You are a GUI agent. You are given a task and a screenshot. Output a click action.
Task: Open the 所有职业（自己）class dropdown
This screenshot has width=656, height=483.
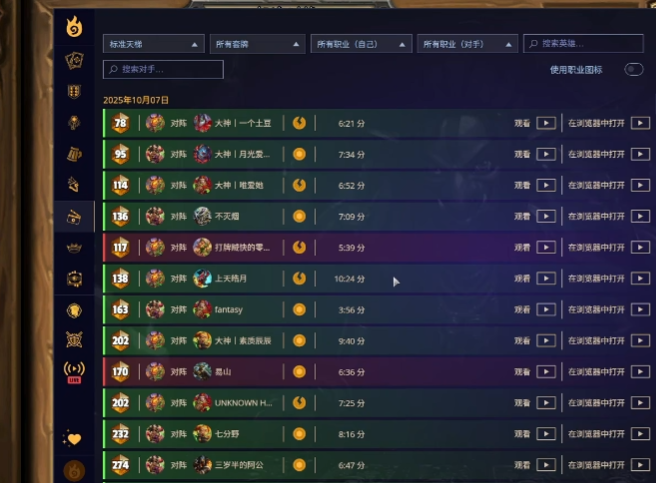[x=361, y=44]
